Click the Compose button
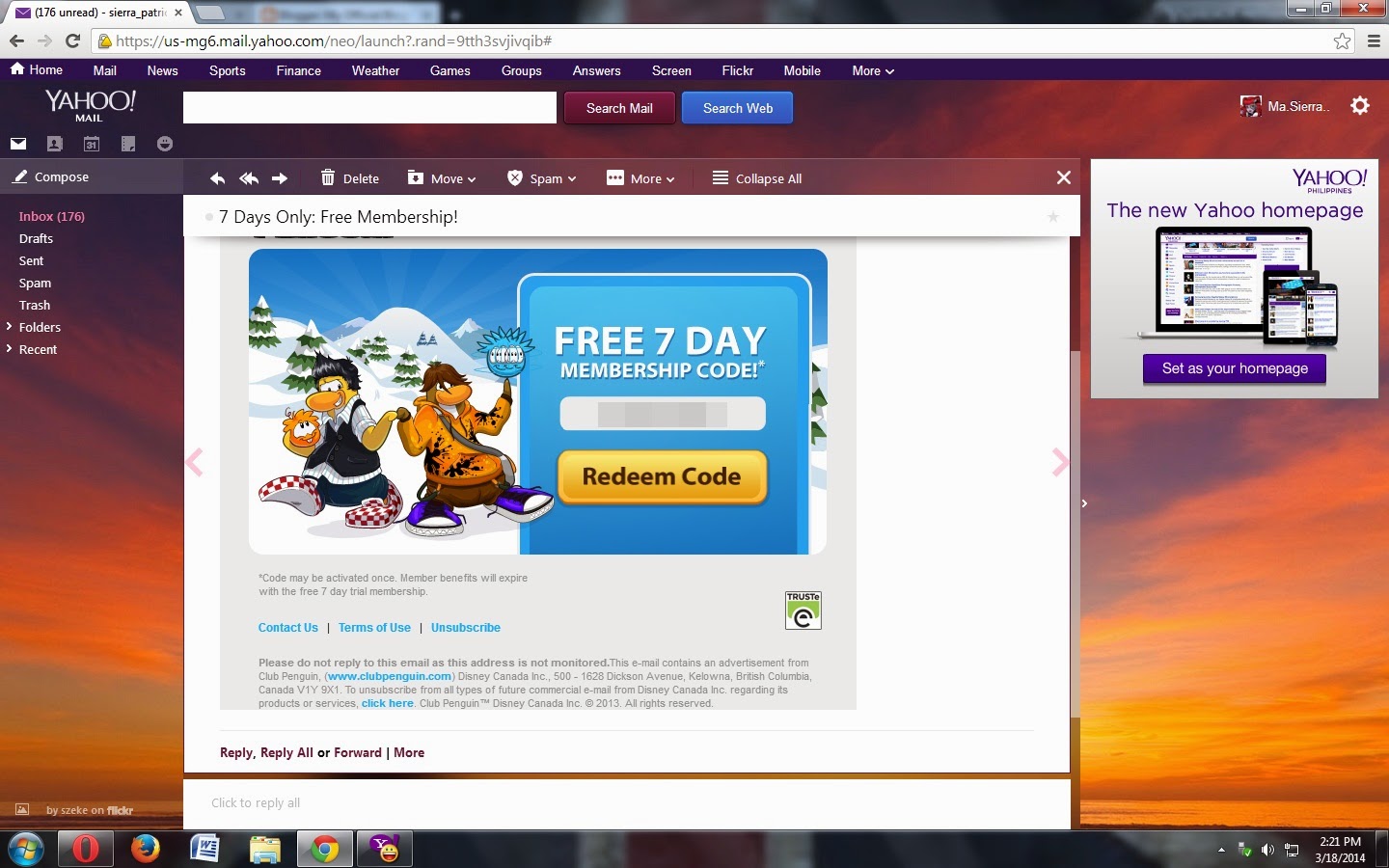The width and height of the screenshot is (1389, 868). [x=50, y=176]
